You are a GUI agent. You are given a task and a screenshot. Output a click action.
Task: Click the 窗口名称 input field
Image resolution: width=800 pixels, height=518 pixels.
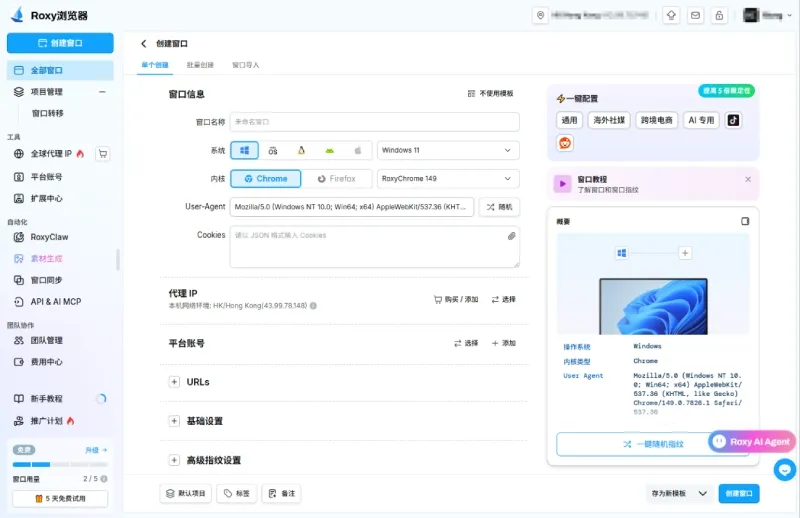(374, 122)
